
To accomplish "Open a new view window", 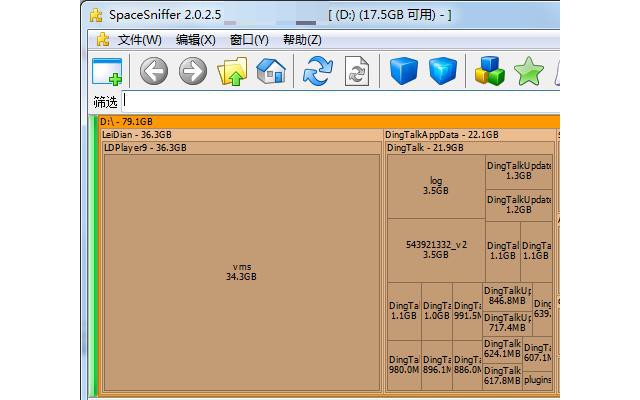I will [x=107, y=71].
